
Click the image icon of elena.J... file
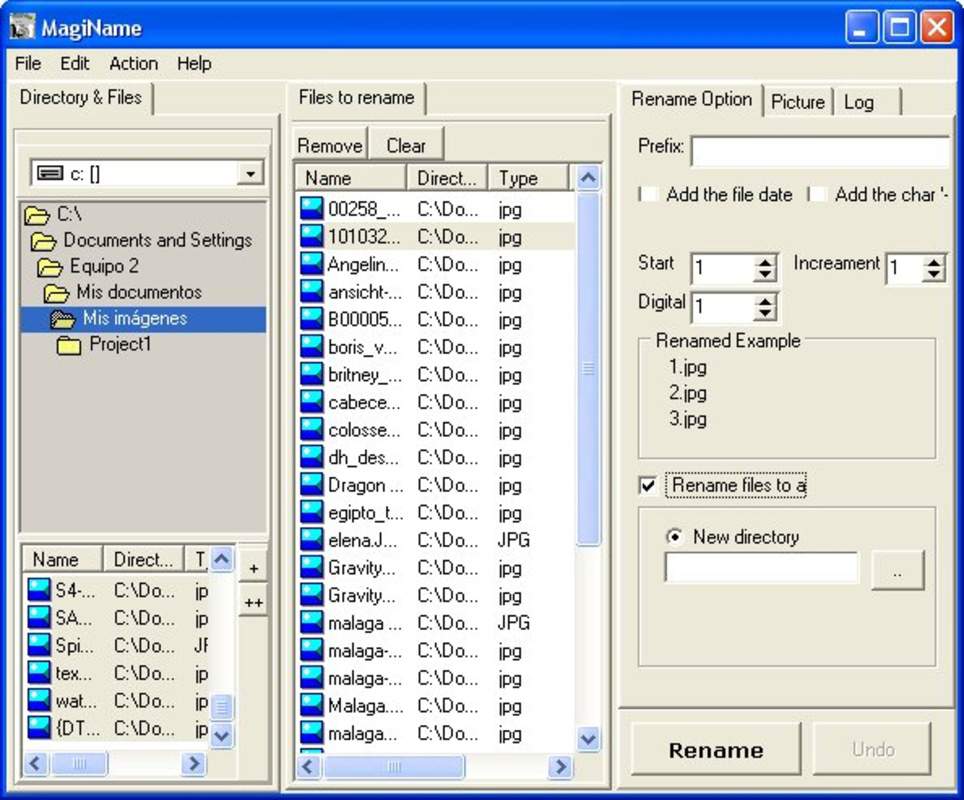pyautogui.click(x=312, y=540)
